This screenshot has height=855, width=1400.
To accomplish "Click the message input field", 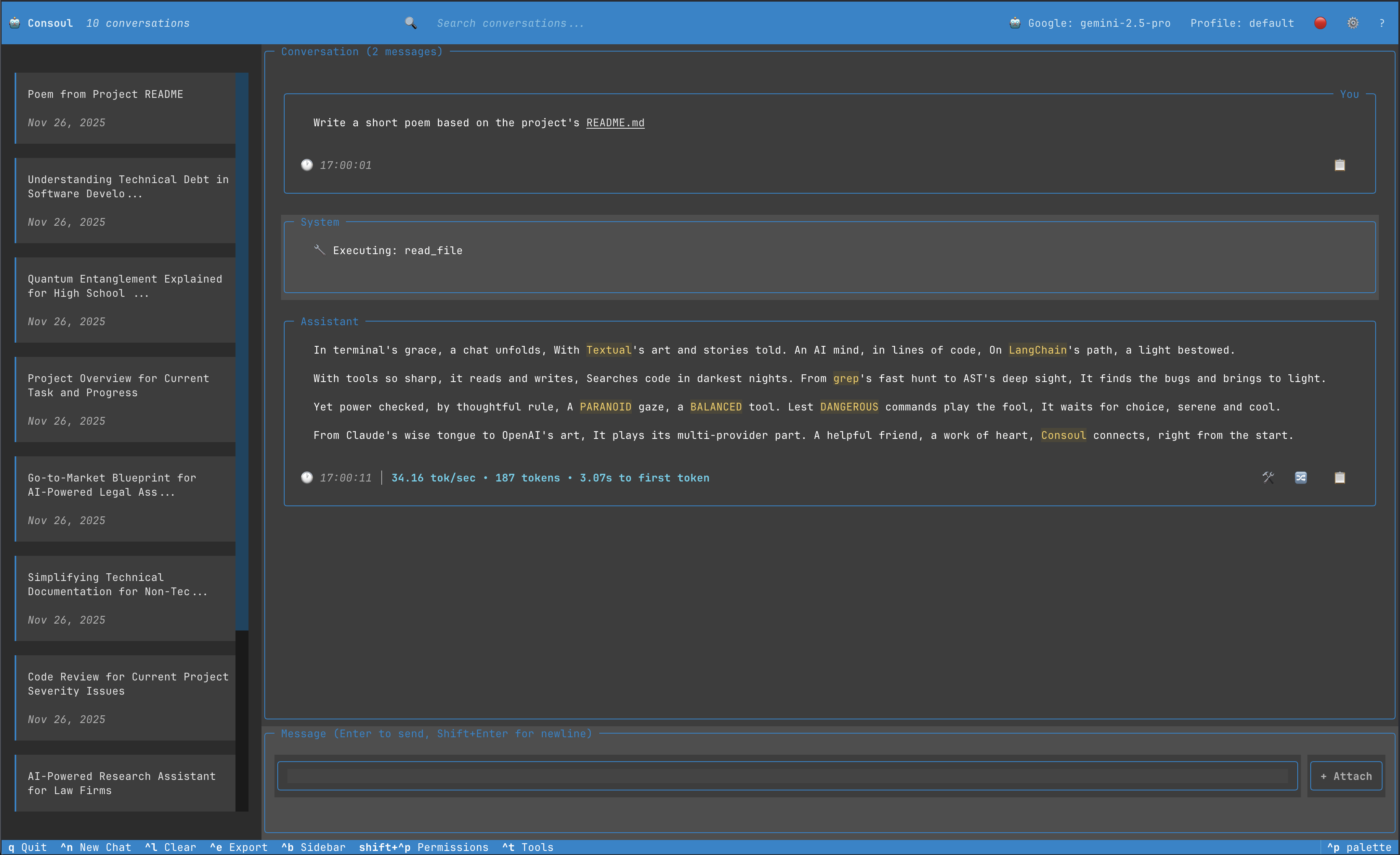I will pos(787,776).
